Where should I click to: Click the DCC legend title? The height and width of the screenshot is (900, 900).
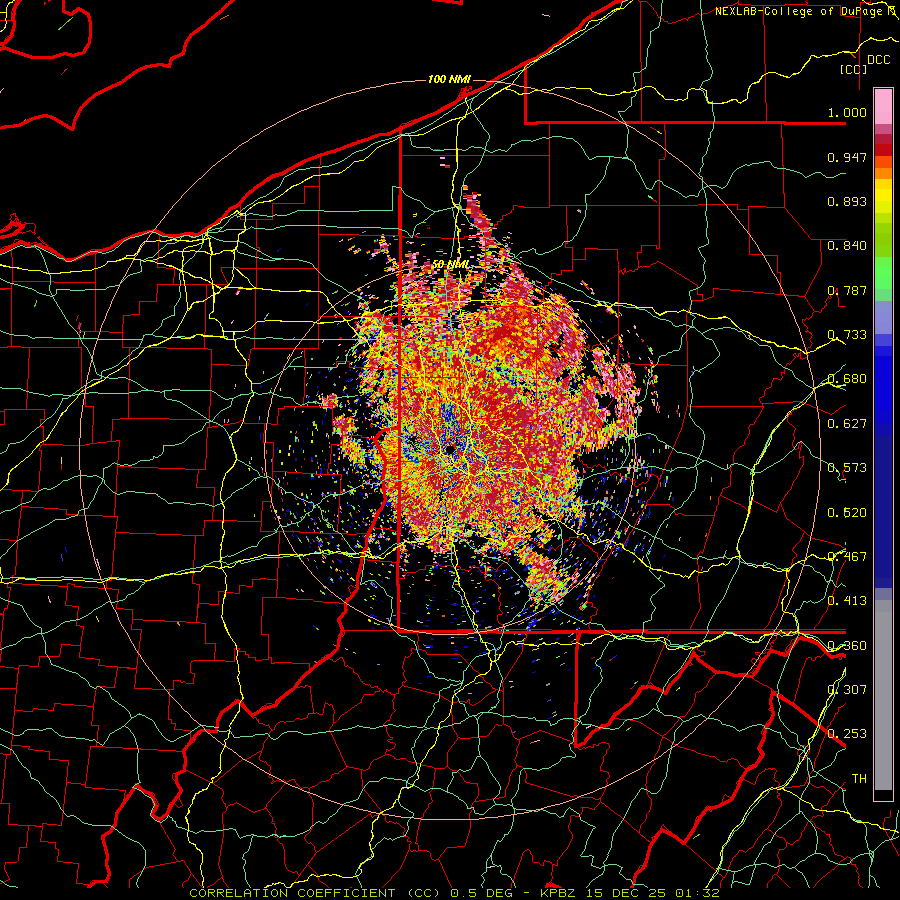(878, 60)
